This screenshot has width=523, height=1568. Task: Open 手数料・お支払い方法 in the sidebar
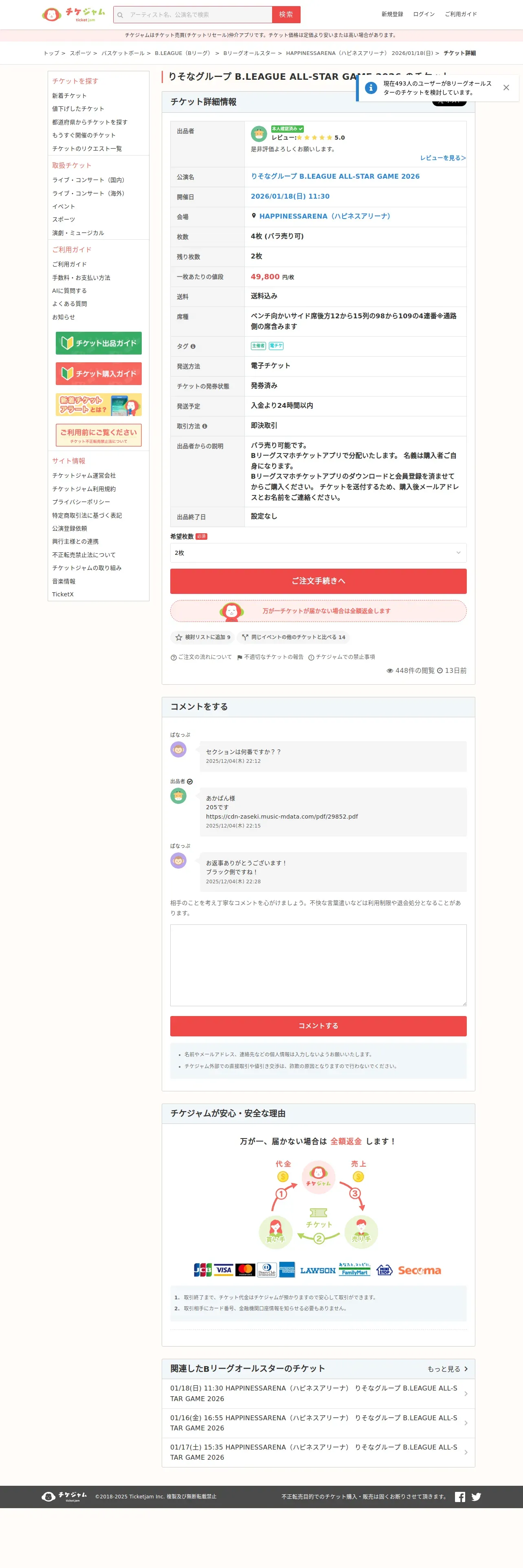pos(81,278)
